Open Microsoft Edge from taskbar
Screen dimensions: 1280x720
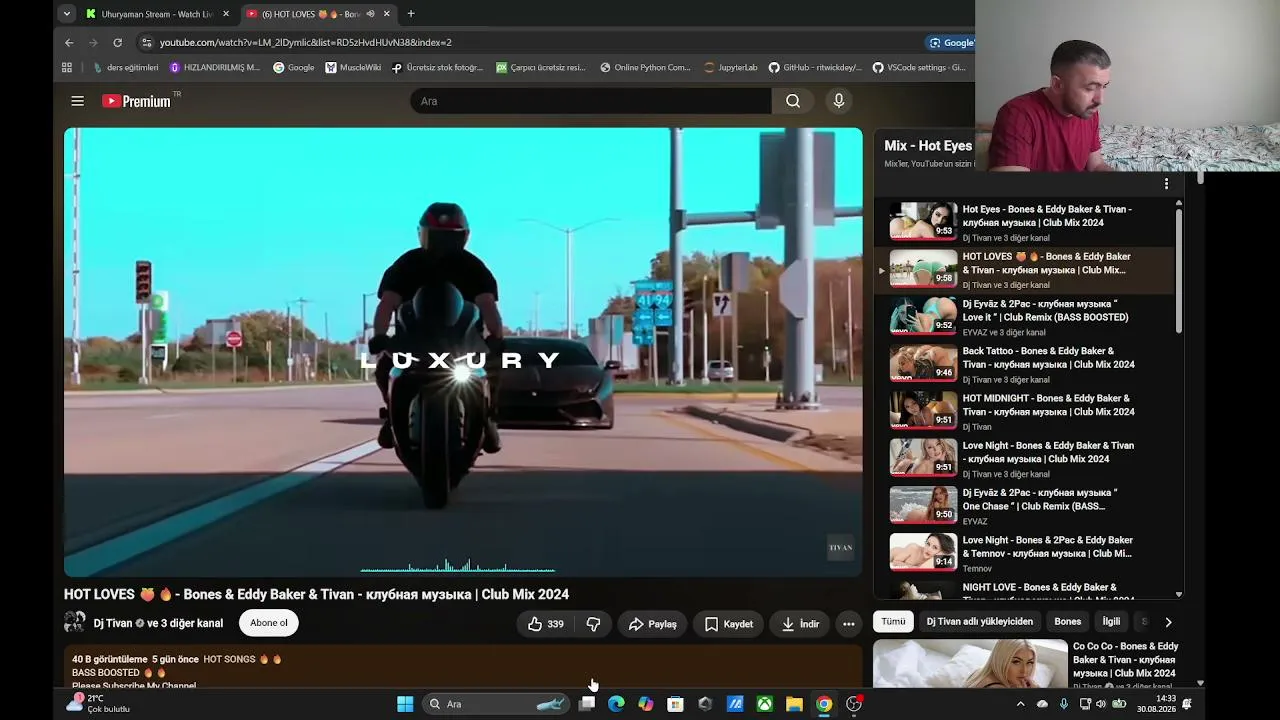click(x=616, y=704)
